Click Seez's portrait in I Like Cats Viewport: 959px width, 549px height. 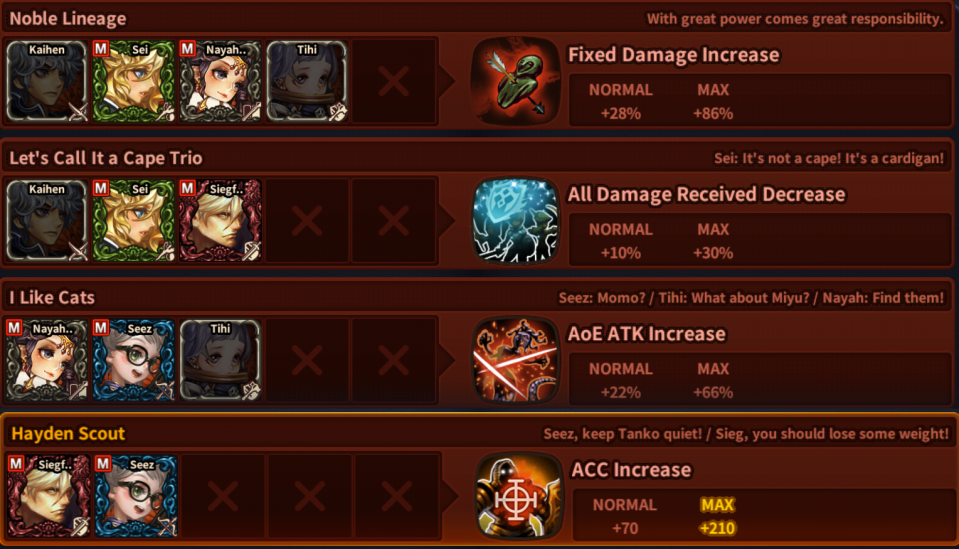pos(133,360)
